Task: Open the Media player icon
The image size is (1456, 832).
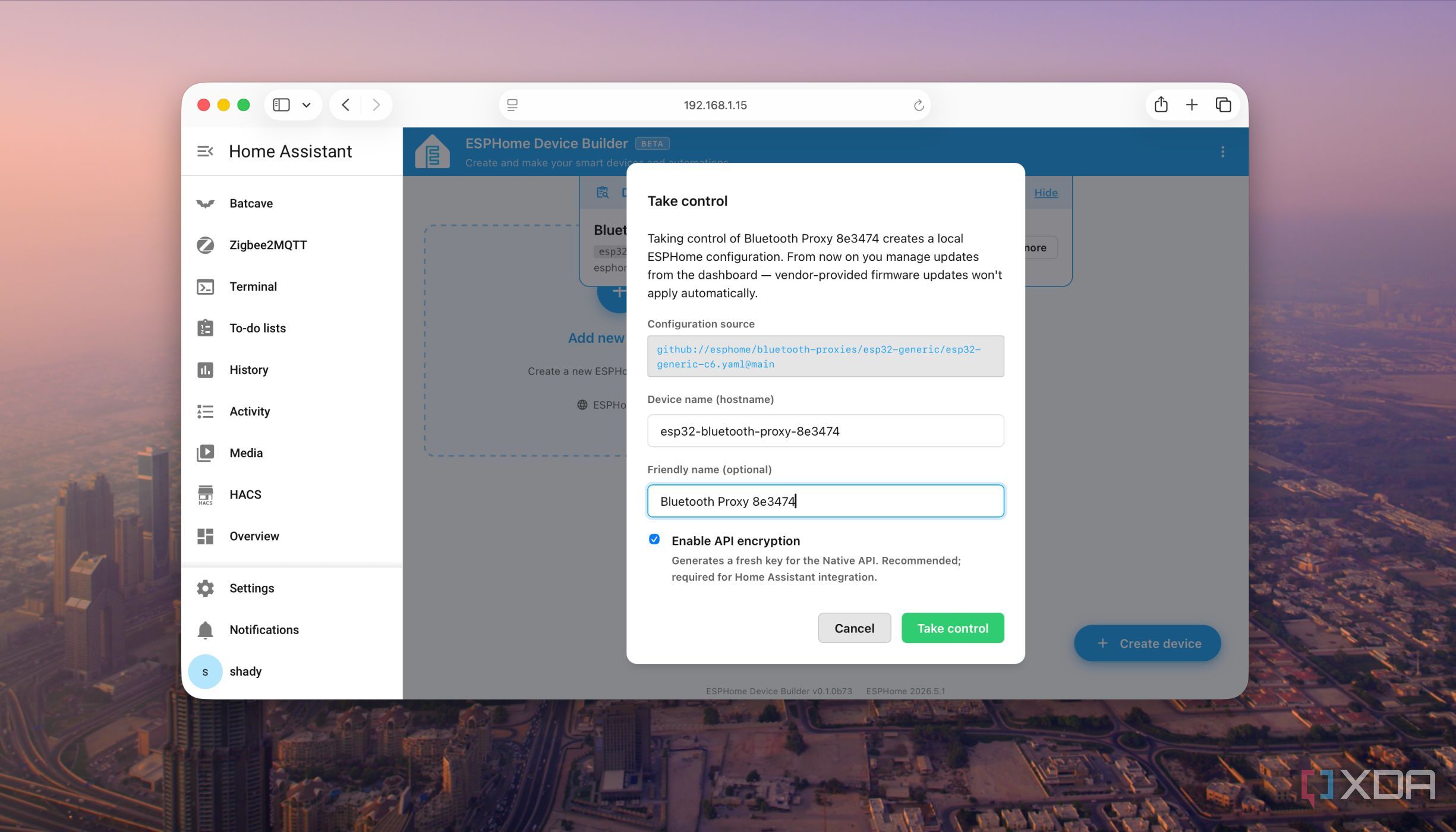Action: click(x=205, y=453)
